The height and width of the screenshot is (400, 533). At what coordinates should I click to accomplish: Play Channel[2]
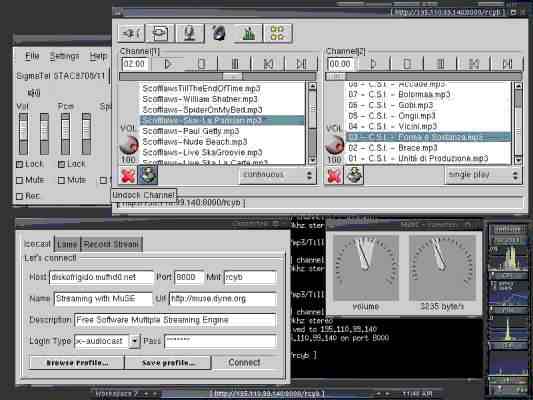(373, 64)
